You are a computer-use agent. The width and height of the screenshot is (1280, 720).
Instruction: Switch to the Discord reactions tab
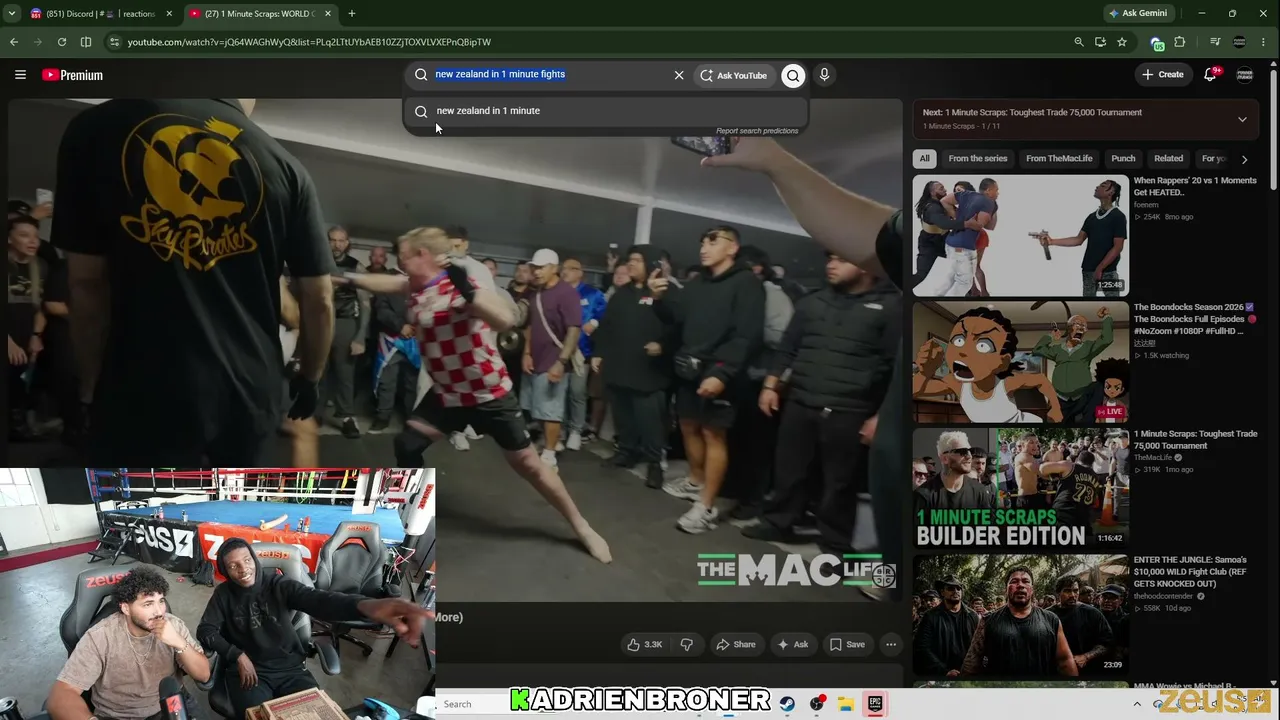click(x=102, y=14)
